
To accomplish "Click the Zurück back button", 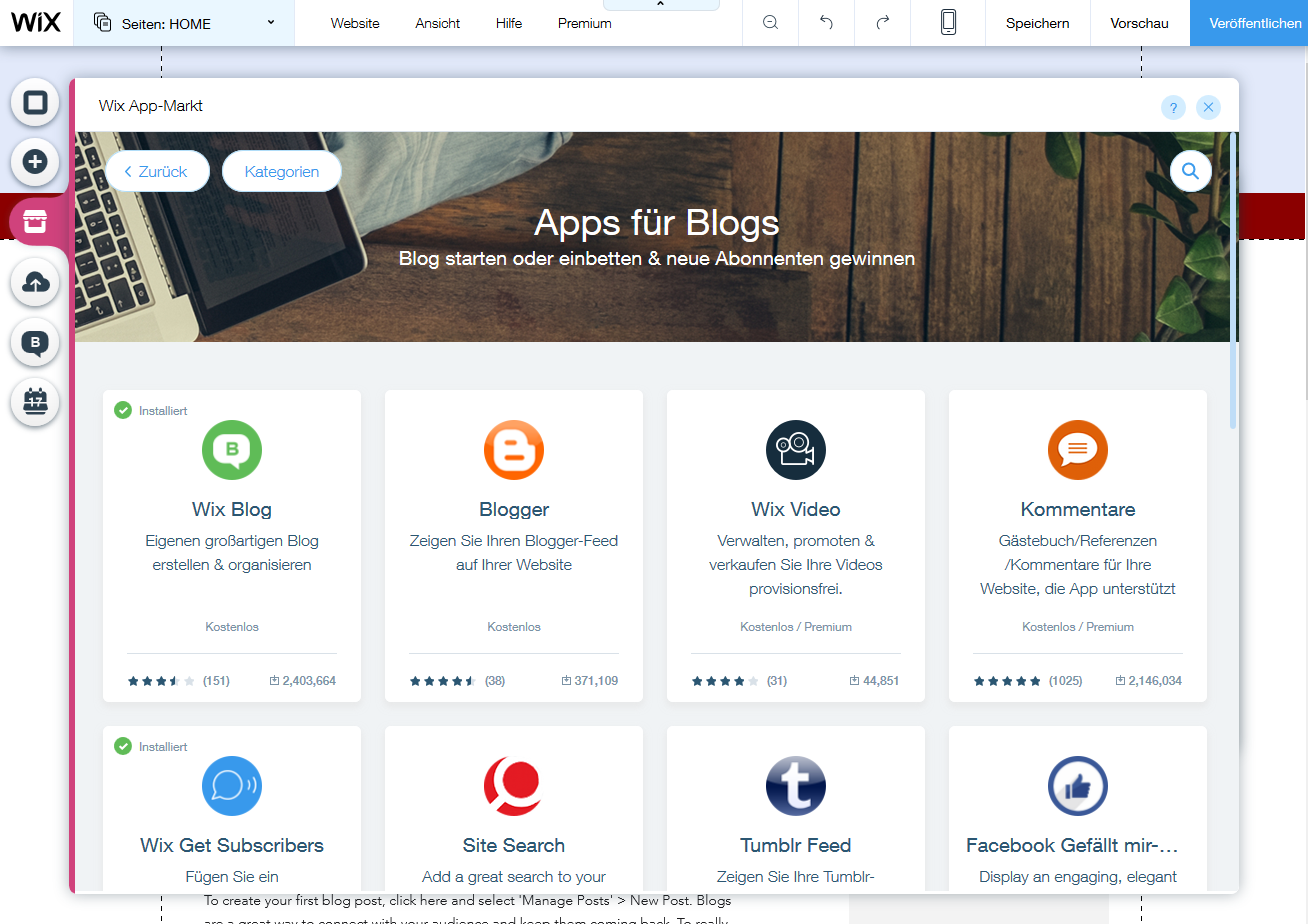I will coord(157,171).
